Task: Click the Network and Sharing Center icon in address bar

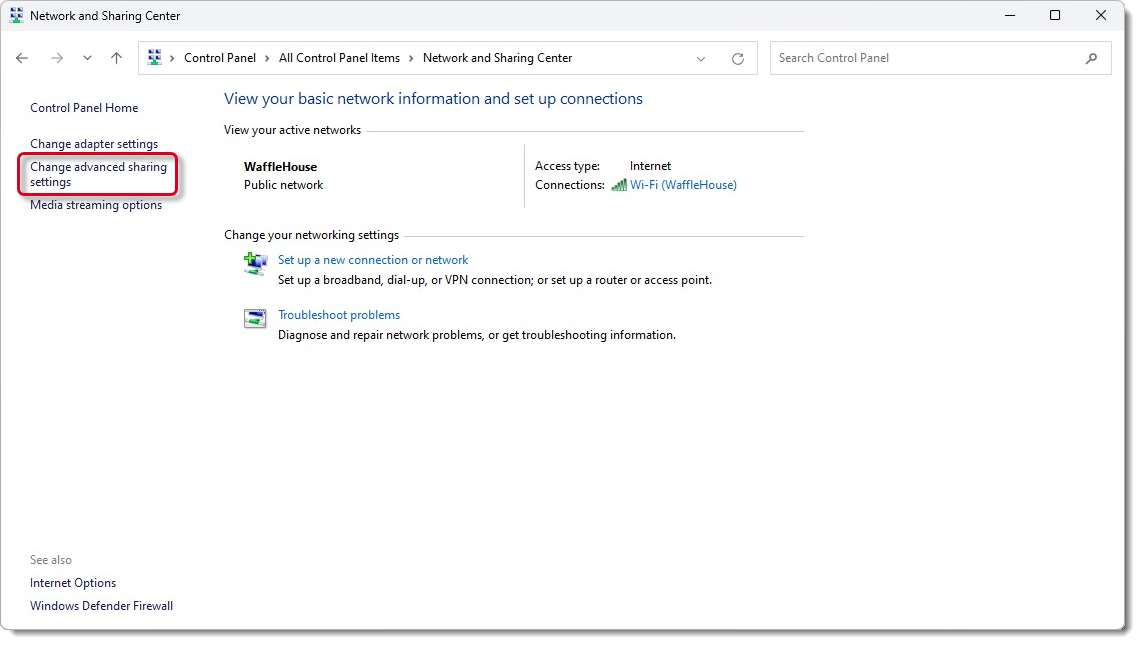Action: (156, 58)
